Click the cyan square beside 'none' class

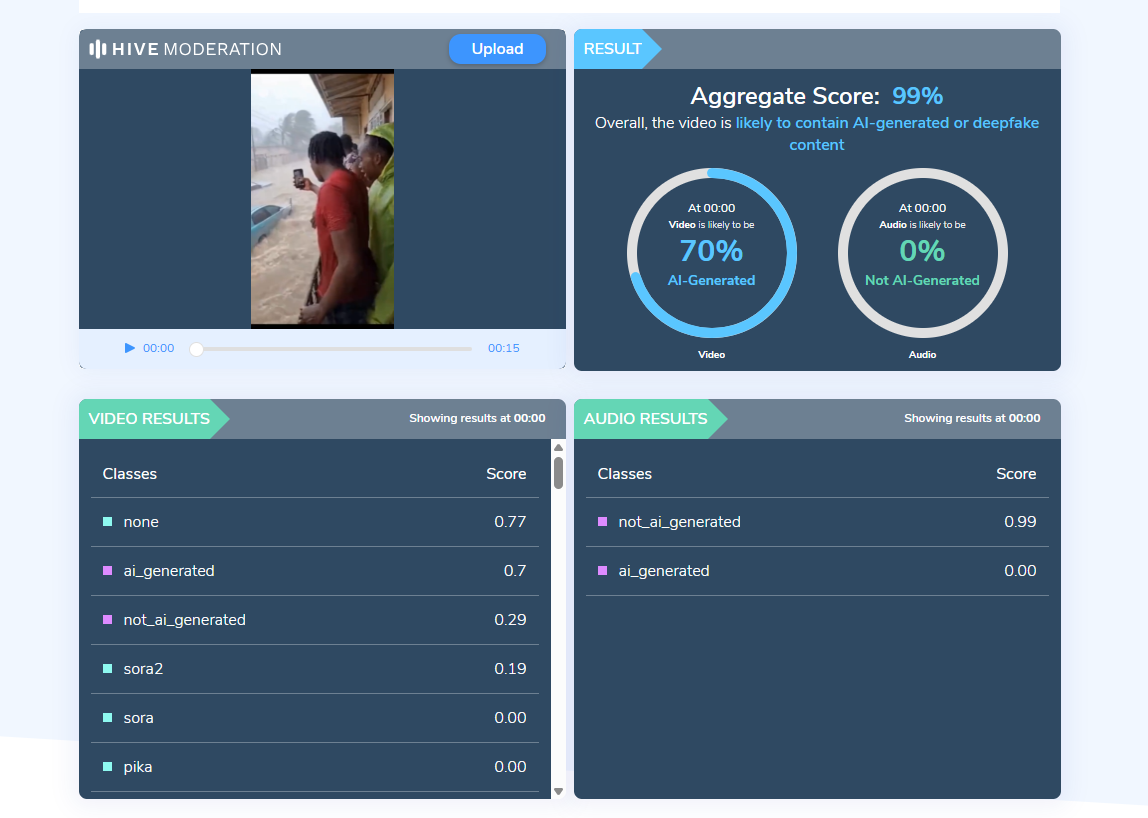107,522
